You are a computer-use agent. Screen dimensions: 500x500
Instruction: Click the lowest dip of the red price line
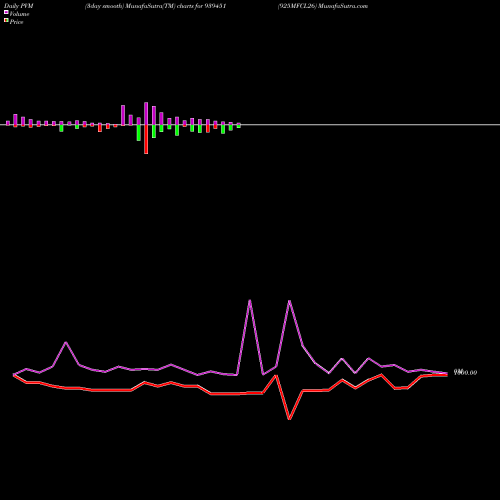point(289,418)
